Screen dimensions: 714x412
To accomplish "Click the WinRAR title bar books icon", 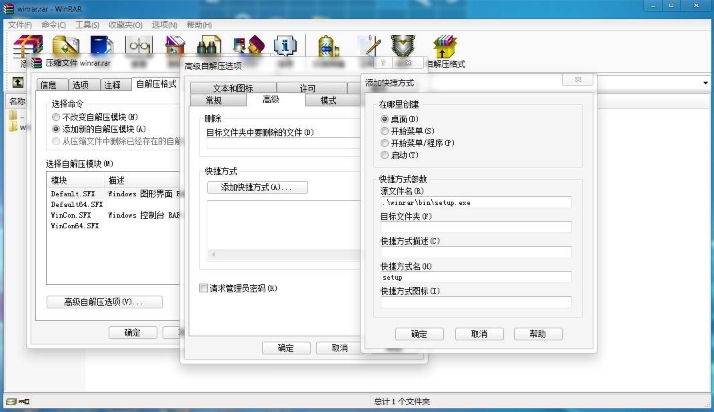I will click(x=9, y=8).
